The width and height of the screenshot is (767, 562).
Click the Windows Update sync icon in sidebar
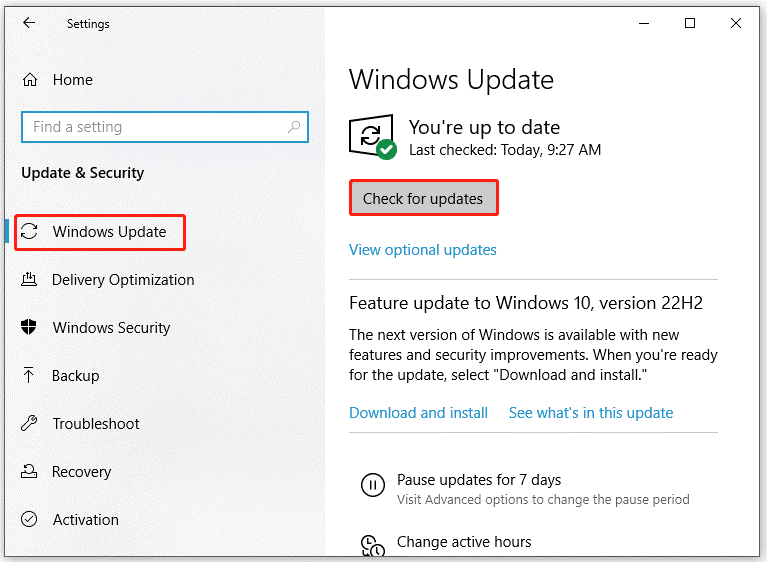coord(29,231)
